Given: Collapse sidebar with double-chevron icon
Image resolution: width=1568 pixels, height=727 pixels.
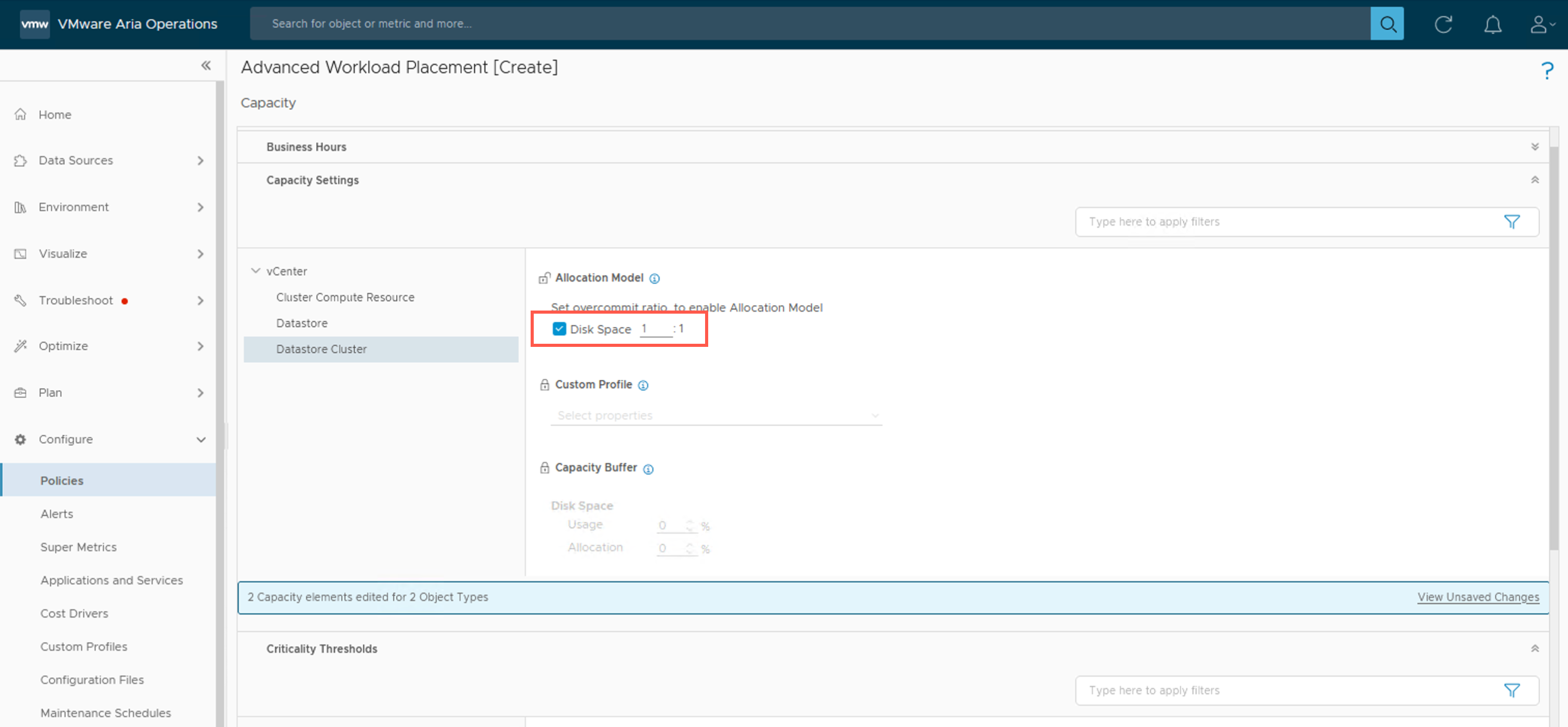Looking at the screenshot, I should pyautogui.click(x=206, y=65).
